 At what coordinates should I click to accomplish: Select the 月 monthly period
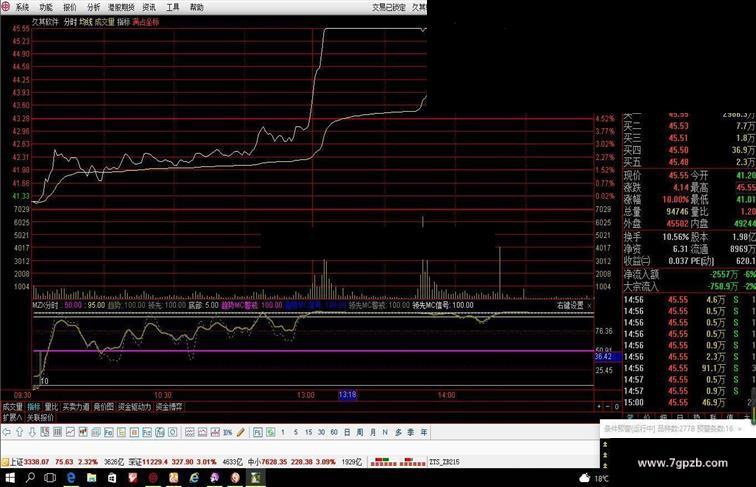click(372, 432)
